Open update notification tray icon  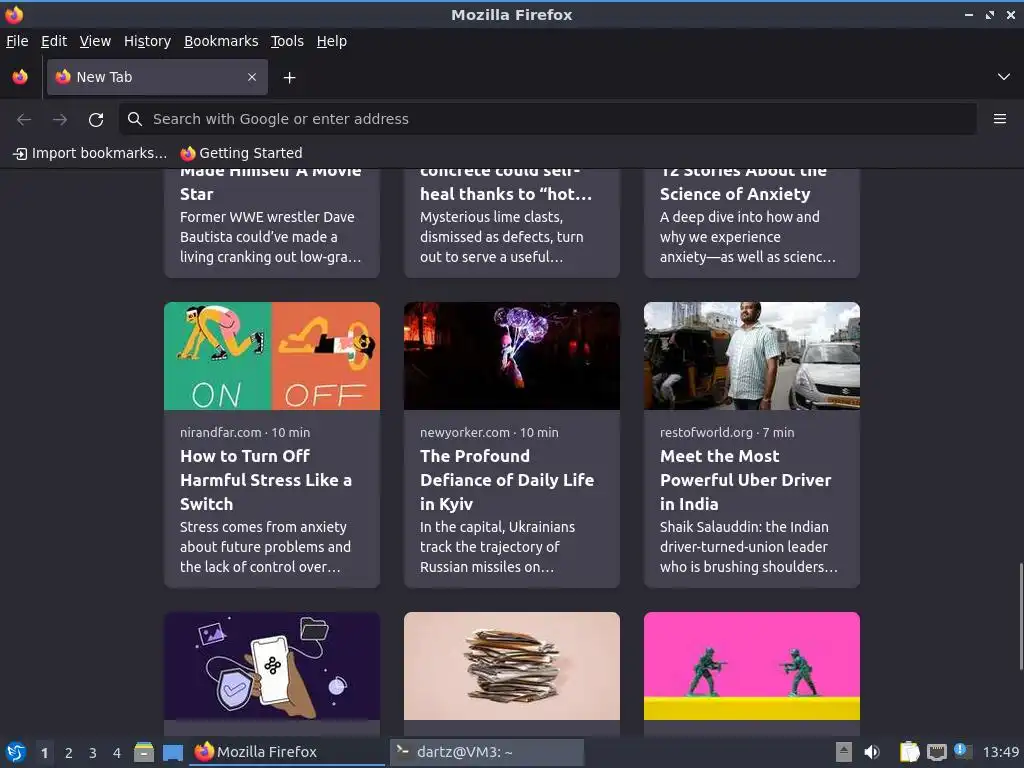962,751
